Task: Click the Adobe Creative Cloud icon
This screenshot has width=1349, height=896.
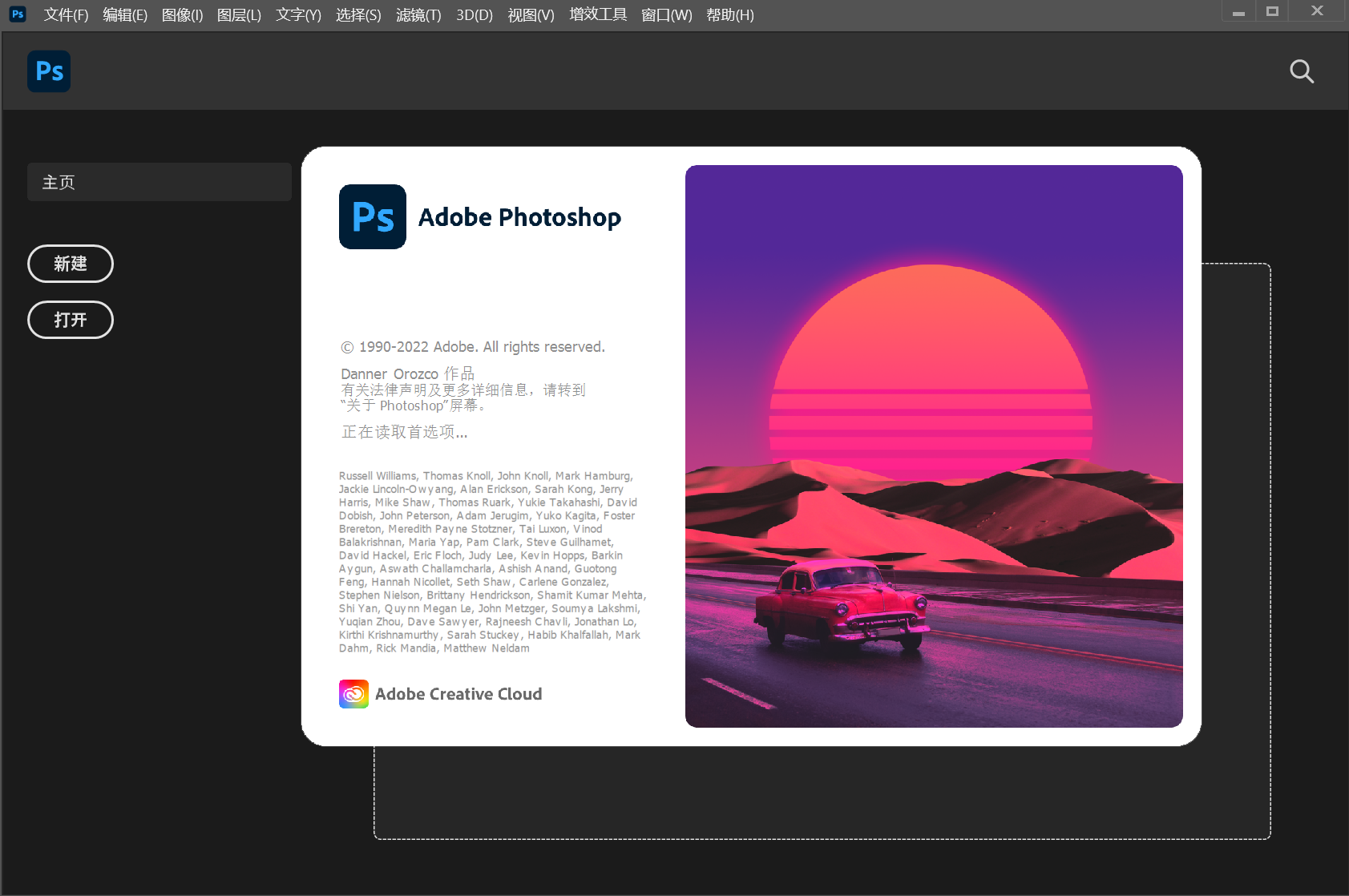Action: coord(353,693)
